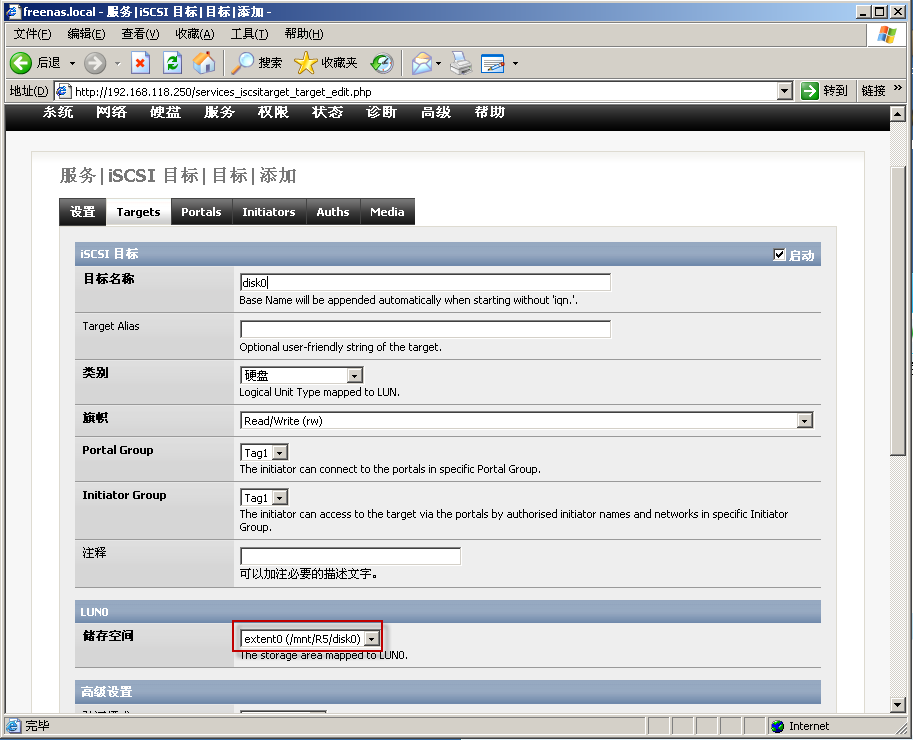The image size is (913, 740).
Task: Open FreeNAS 帮助 navigation menu
Action: (489, 112)
